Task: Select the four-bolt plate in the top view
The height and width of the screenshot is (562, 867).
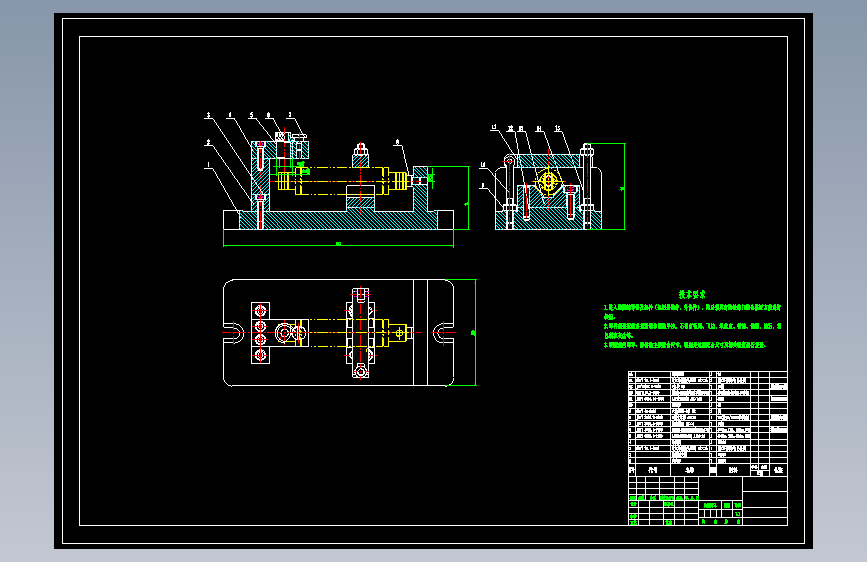Action: click(x=260, y=333)
